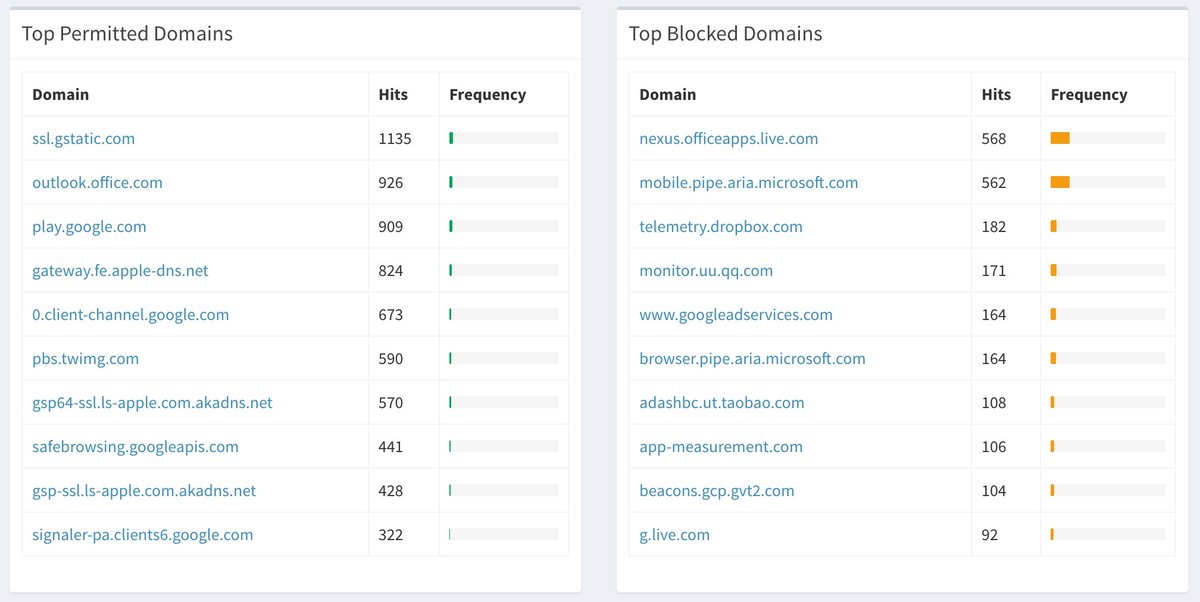Open play.google.com domain details
Image resolution: width=1200 pixels, height=602 pixels.
(x=89, y=227)
